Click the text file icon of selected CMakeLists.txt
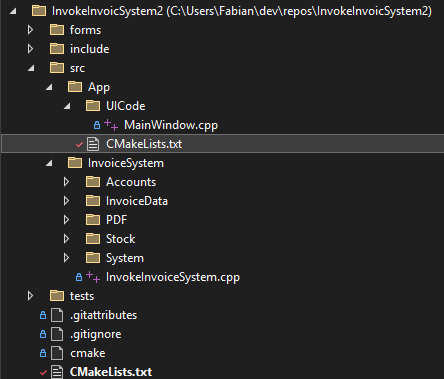 point(93,144)
